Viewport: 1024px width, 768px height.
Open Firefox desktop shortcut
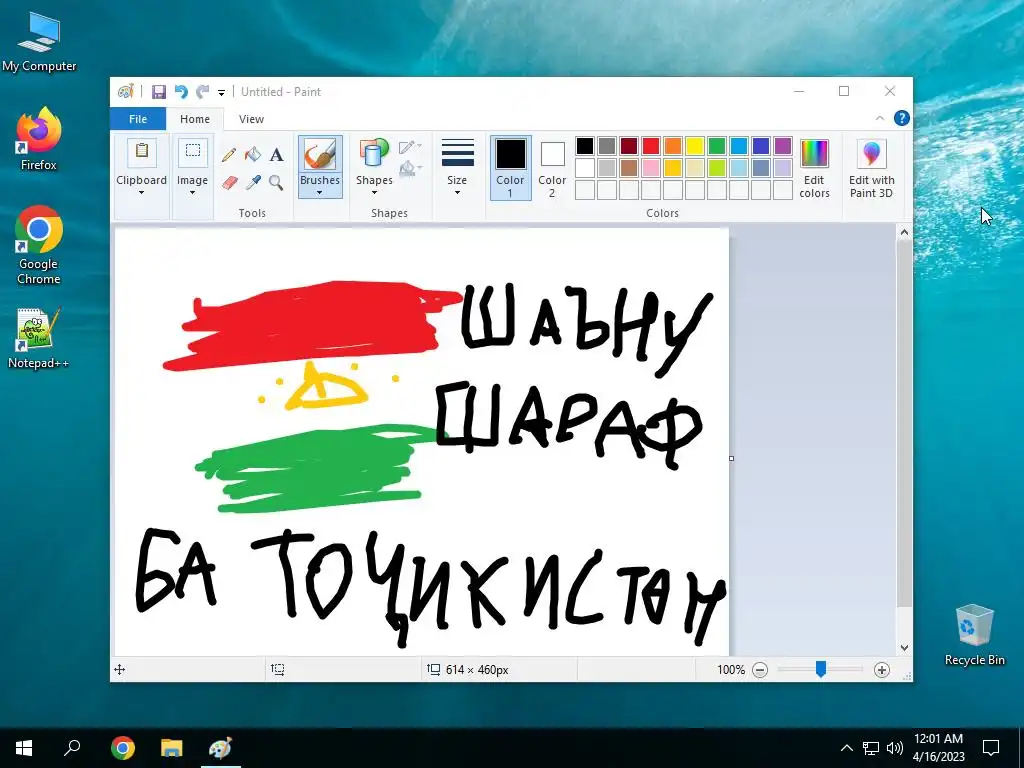(39, 139)
